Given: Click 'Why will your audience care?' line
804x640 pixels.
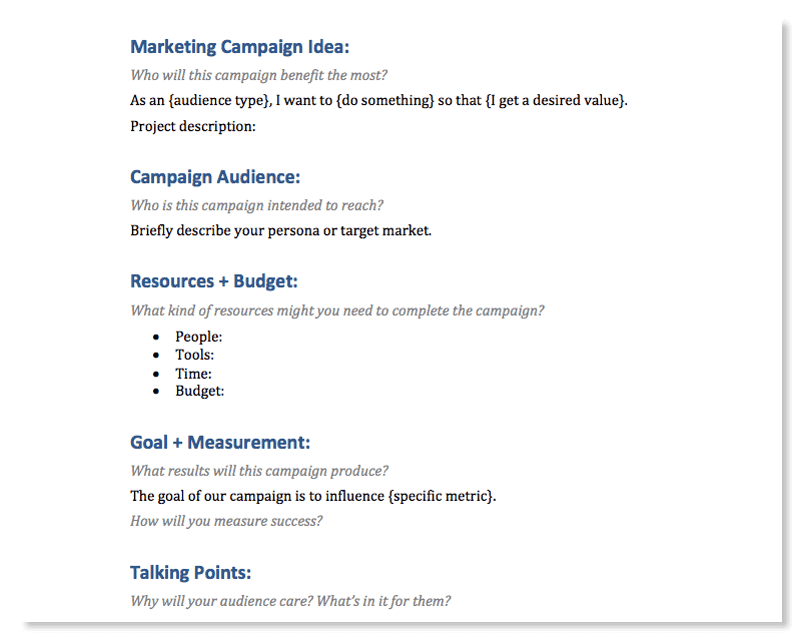Looking at the screenshot, I should (x=290, y=601).
